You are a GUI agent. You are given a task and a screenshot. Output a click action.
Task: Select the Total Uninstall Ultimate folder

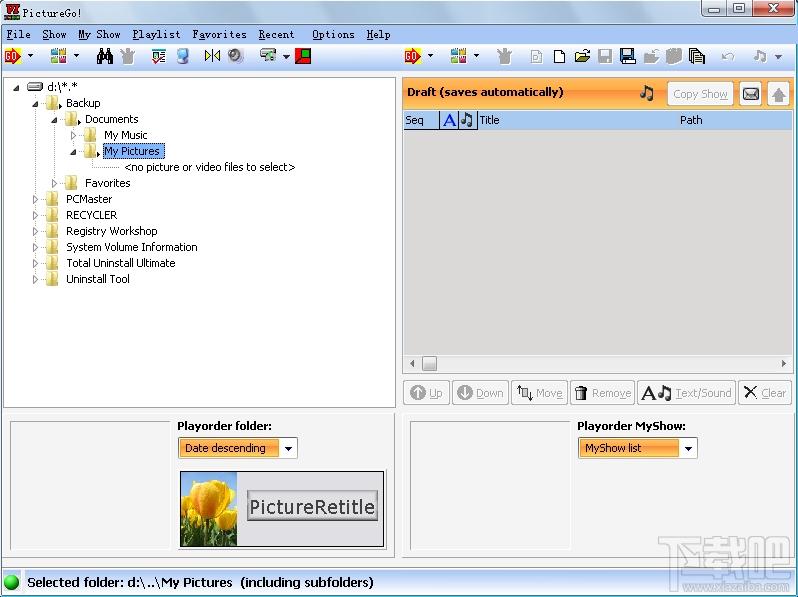point(121,263)
